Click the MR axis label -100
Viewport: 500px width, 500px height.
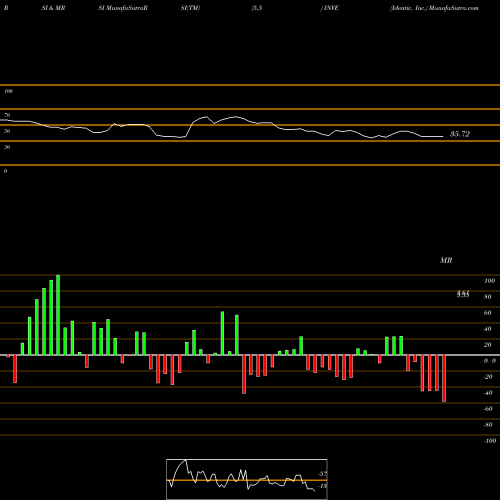[490, 441]
